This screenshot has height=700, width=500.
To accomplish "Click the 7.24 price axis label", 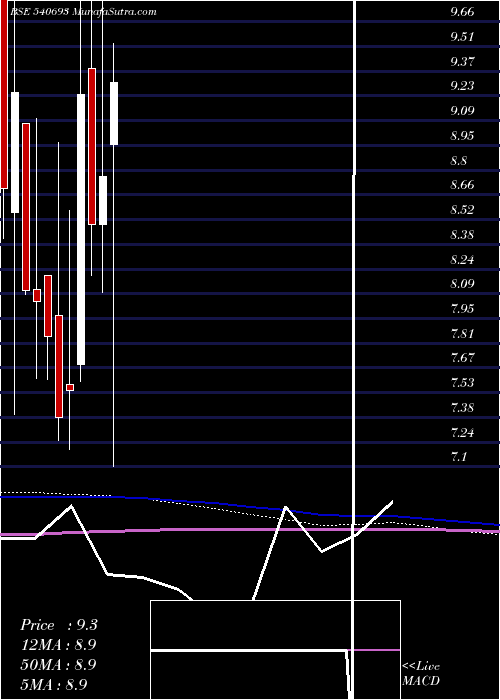I will 462,433.
